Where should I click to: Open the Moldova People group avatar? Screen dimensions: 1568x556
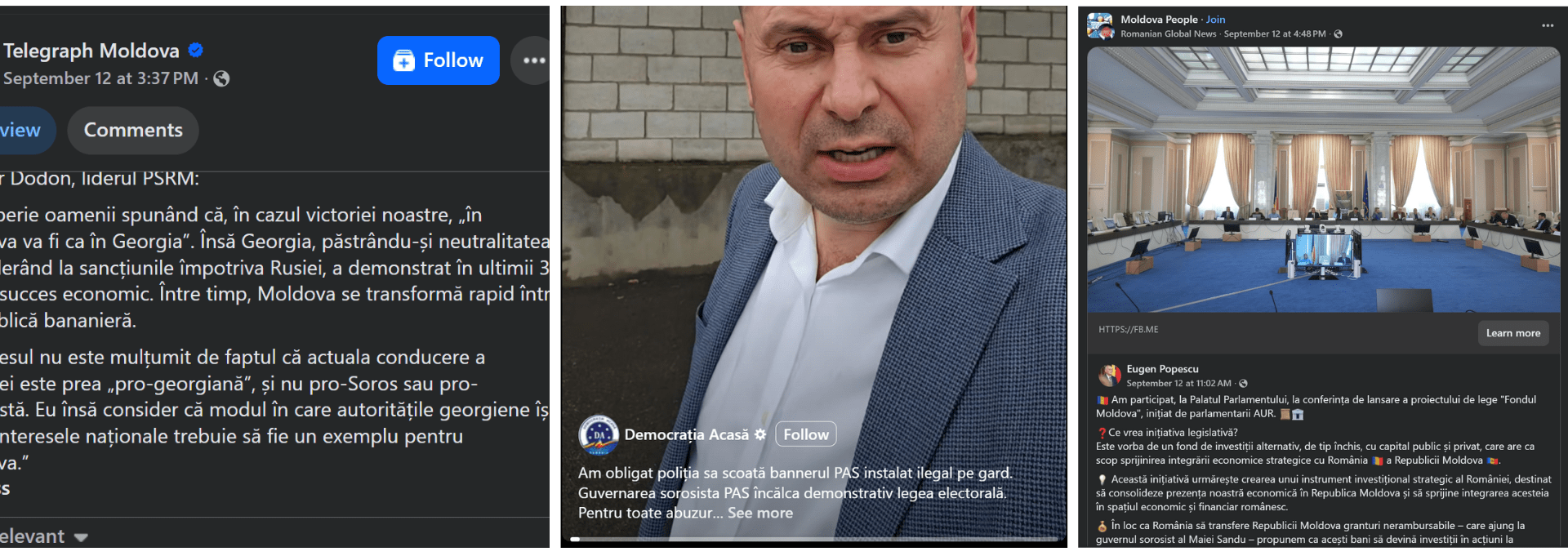tap(1101, 26)
